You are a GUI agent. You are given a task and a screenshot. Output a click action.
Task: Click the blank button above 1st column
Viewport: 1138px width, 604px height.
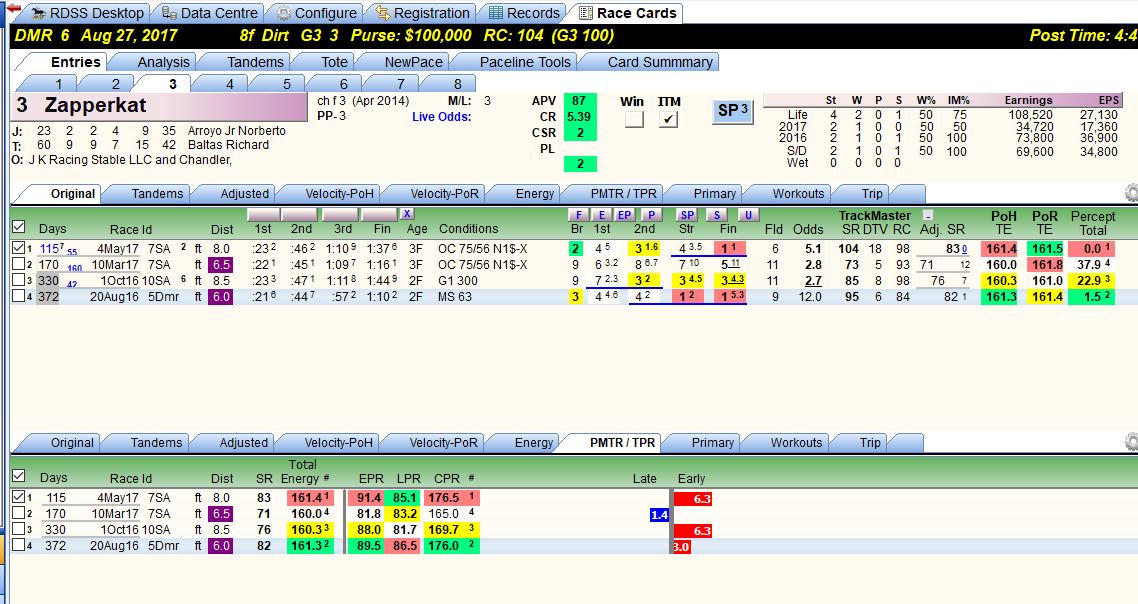click(x=263, y=215)
